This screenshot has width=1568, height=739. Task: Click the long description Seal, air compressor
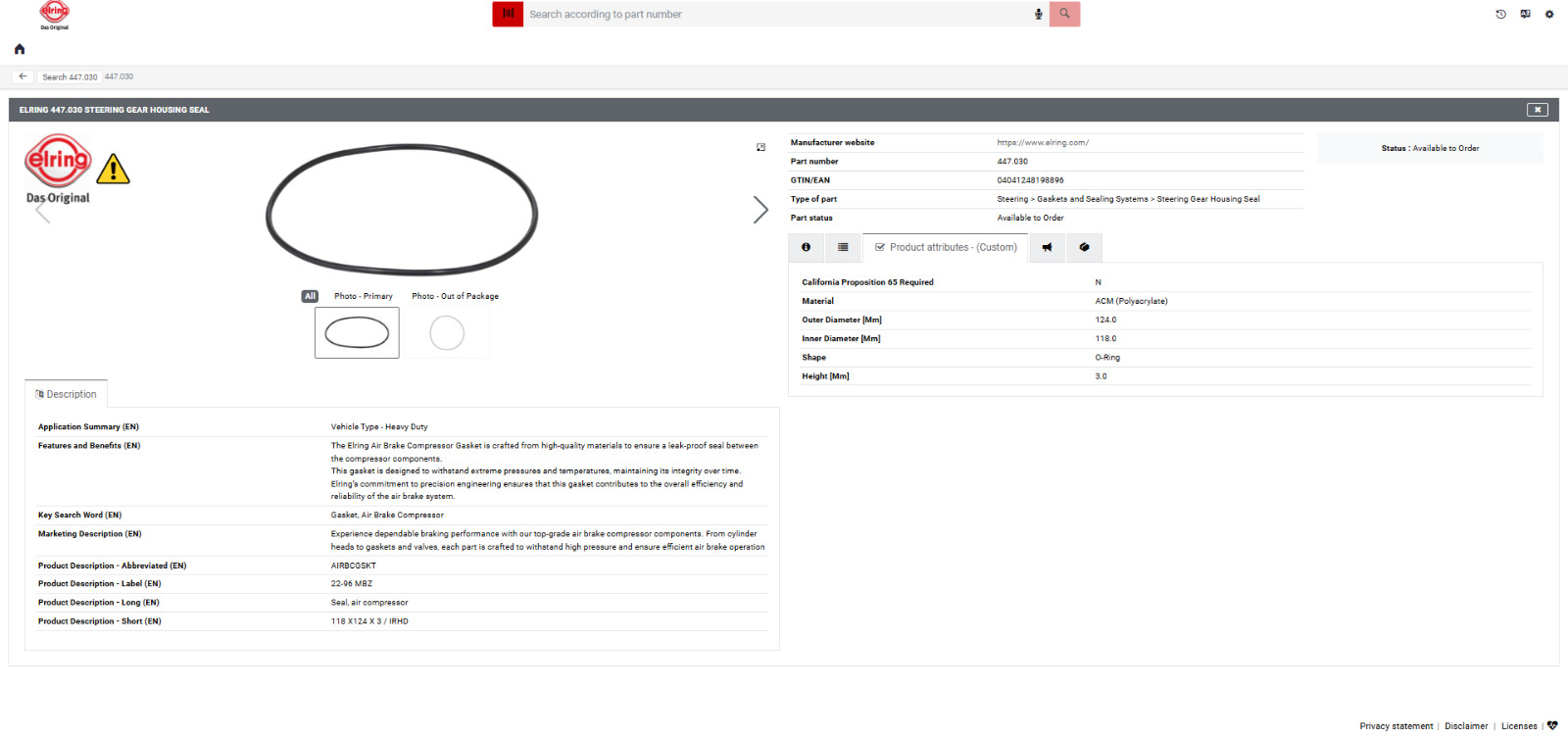pyautogui.click(x=369, y=603)
